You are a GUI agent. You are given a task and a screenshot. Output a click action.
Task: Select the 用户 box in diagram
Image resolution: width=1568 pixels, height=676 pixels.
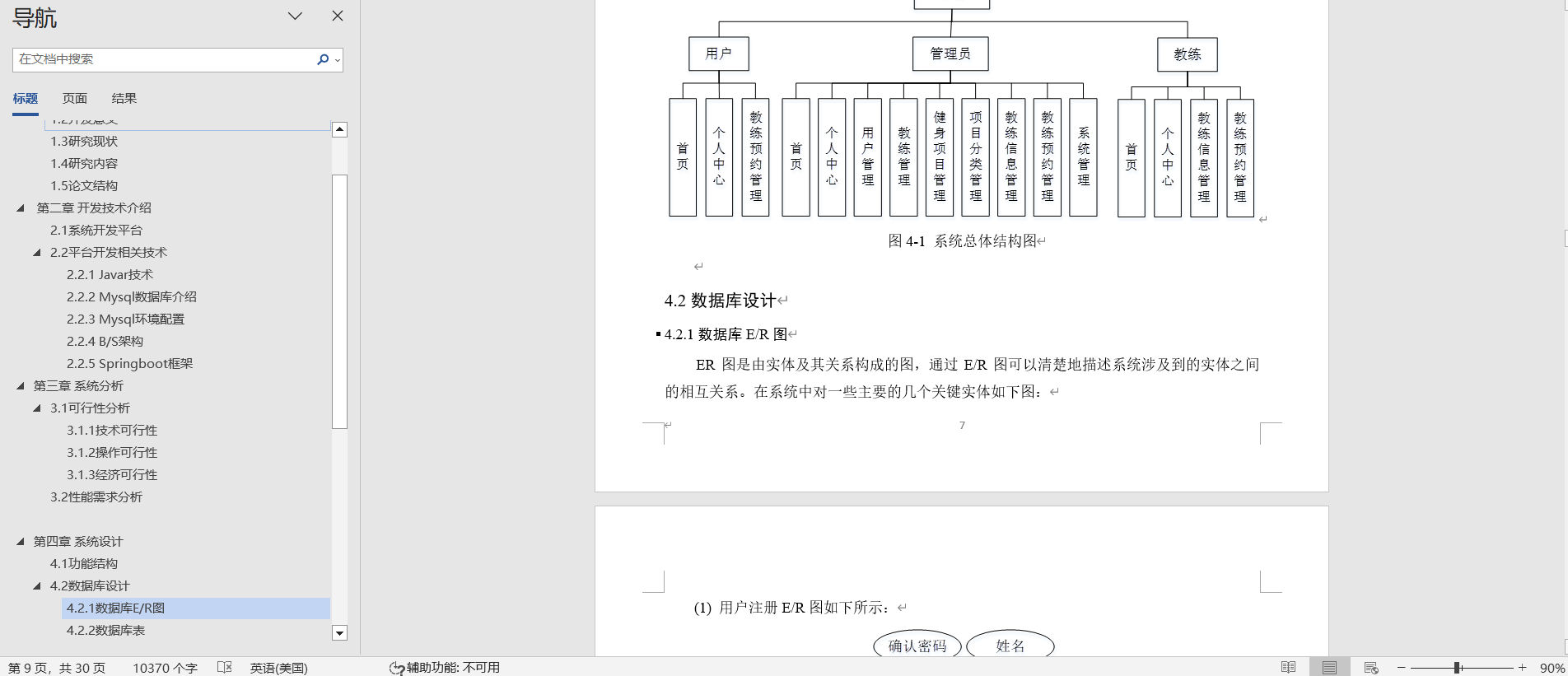point(719,54)
